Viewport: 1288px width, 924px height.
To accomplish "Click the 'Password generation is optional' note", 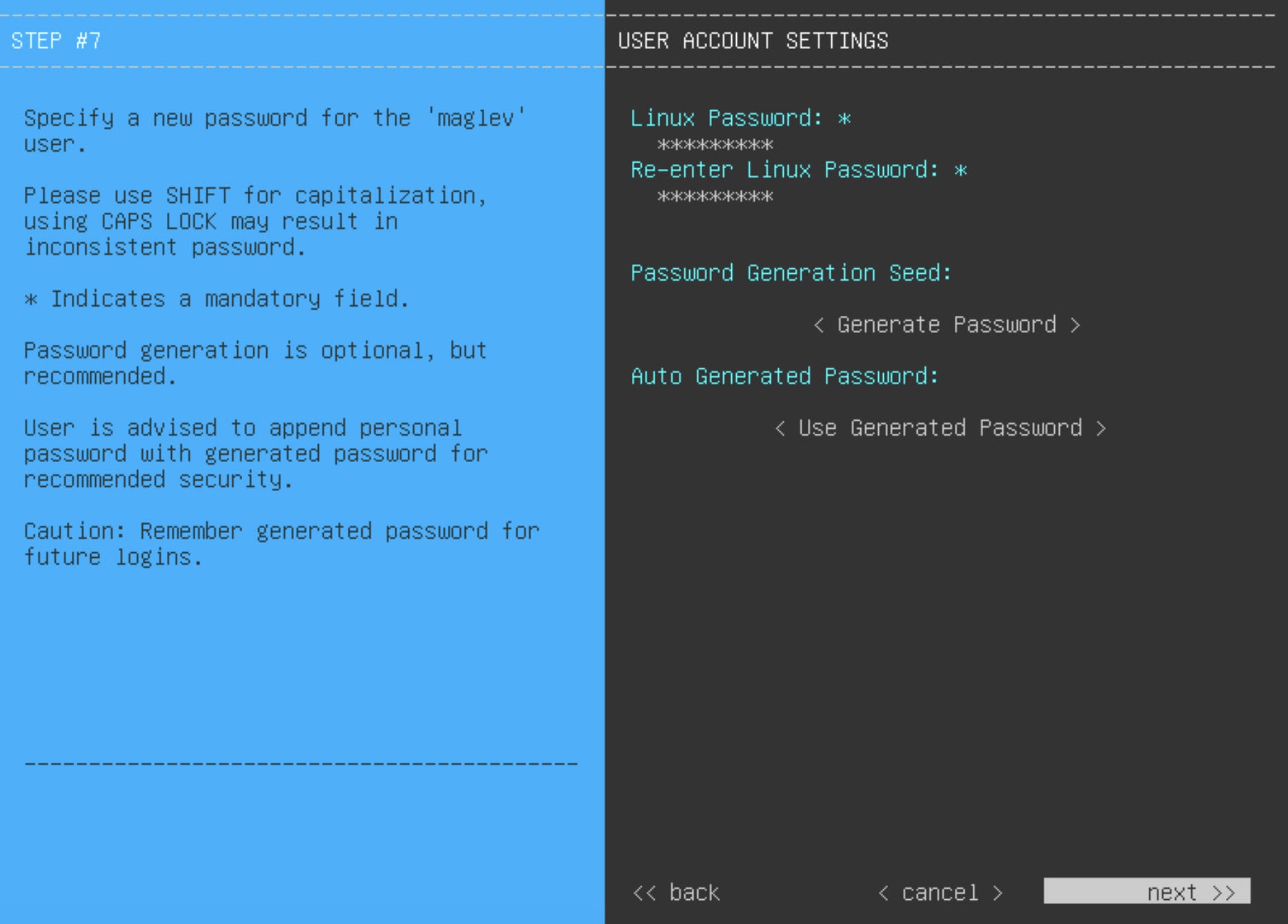I will point(255,363).
